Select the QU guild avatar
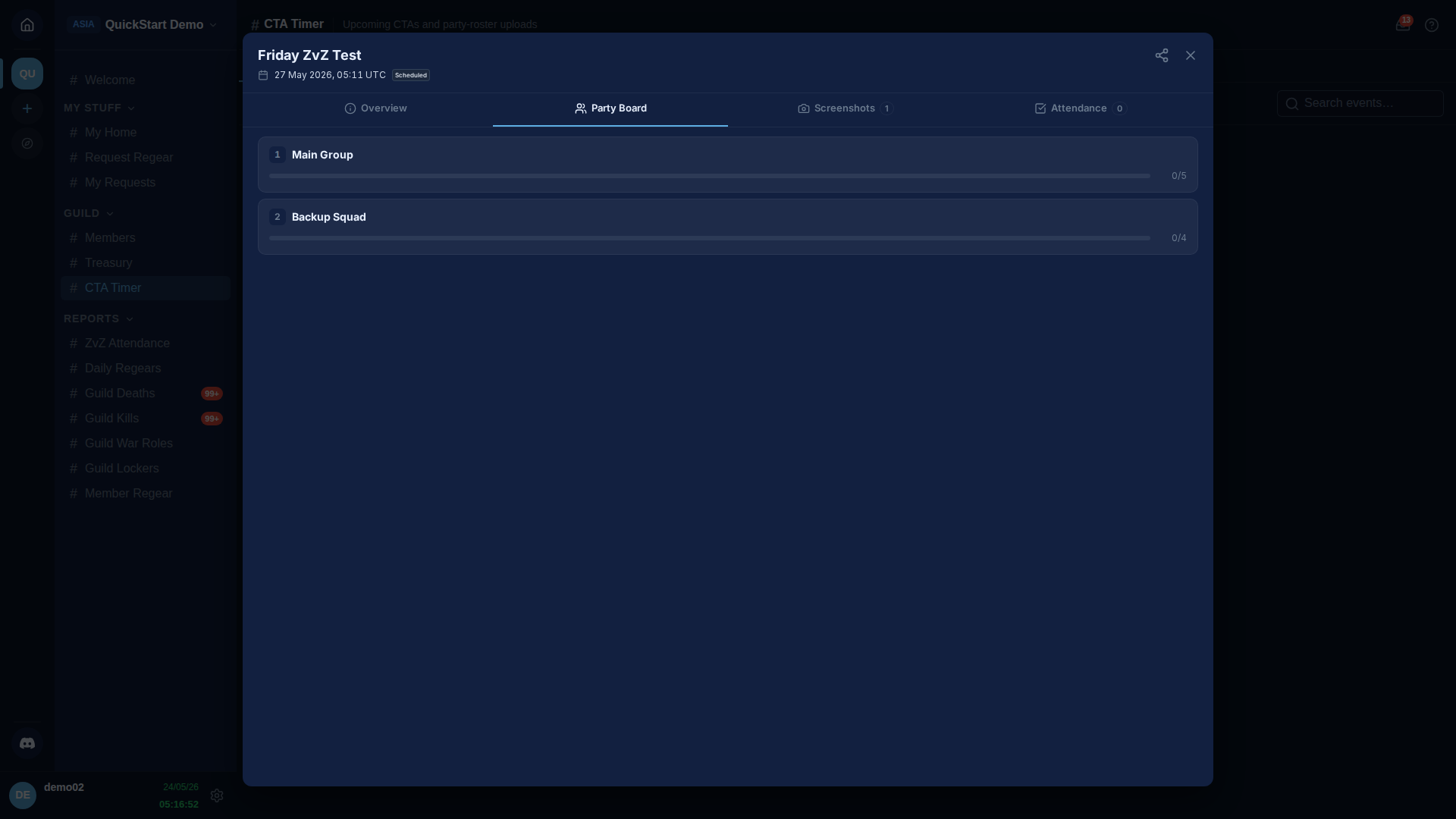The width and height of the screenshot is (1456, 819). pyautogui.click(x=27, y=74)
